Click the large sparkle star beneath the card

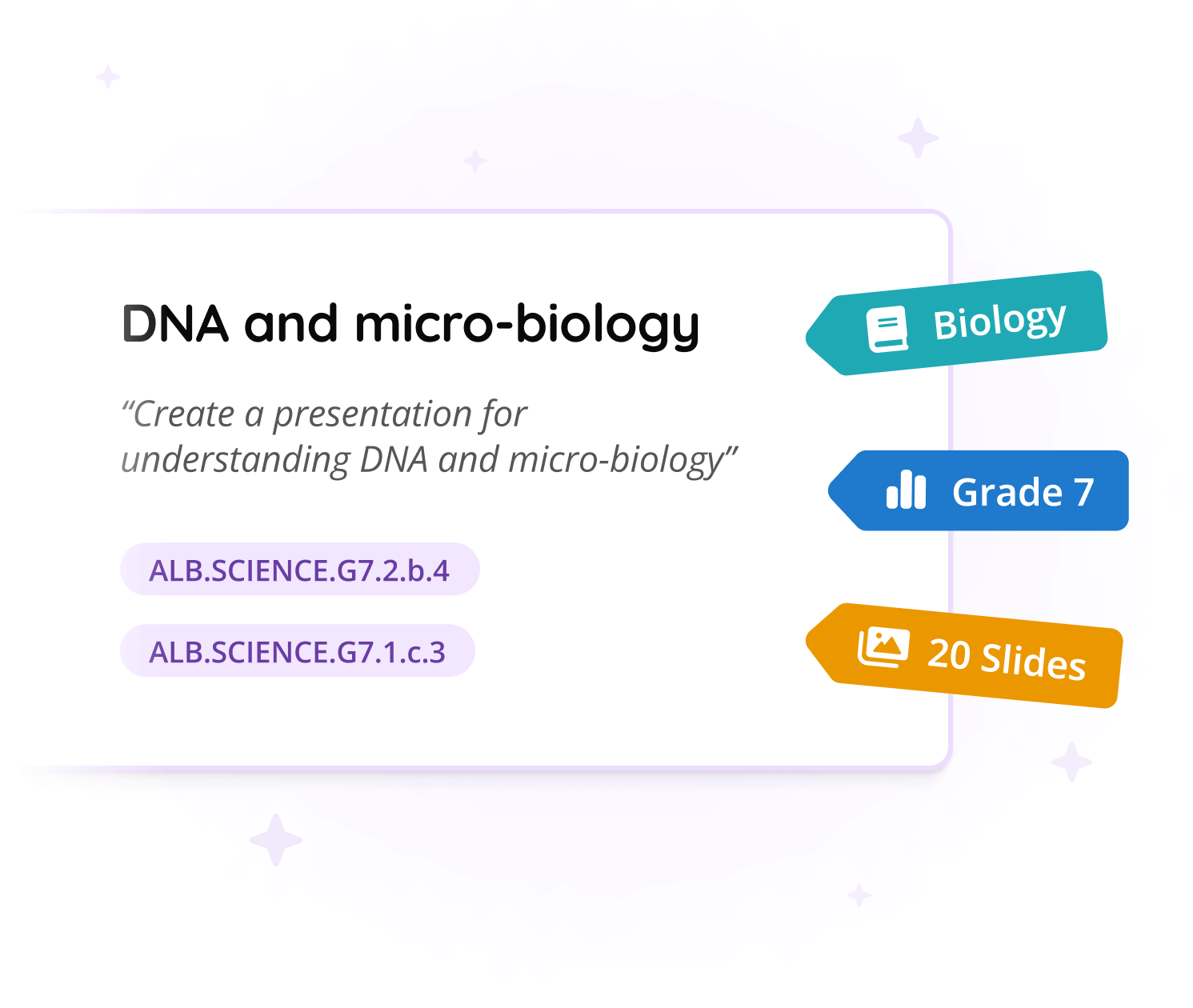(276, 840)
